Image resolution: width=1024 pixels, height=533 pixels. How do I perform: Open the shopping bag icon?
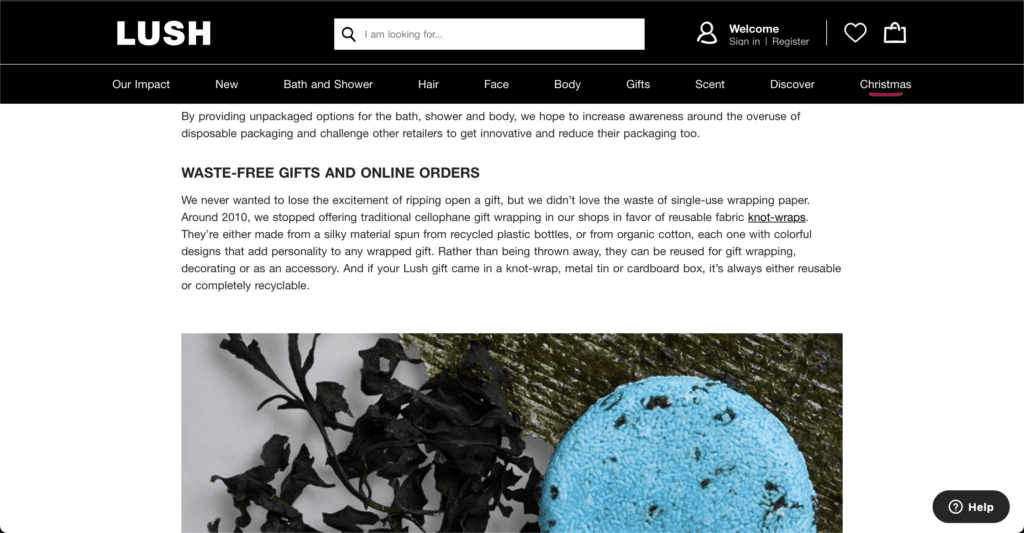pyautogui.click(x=895, y=33)
